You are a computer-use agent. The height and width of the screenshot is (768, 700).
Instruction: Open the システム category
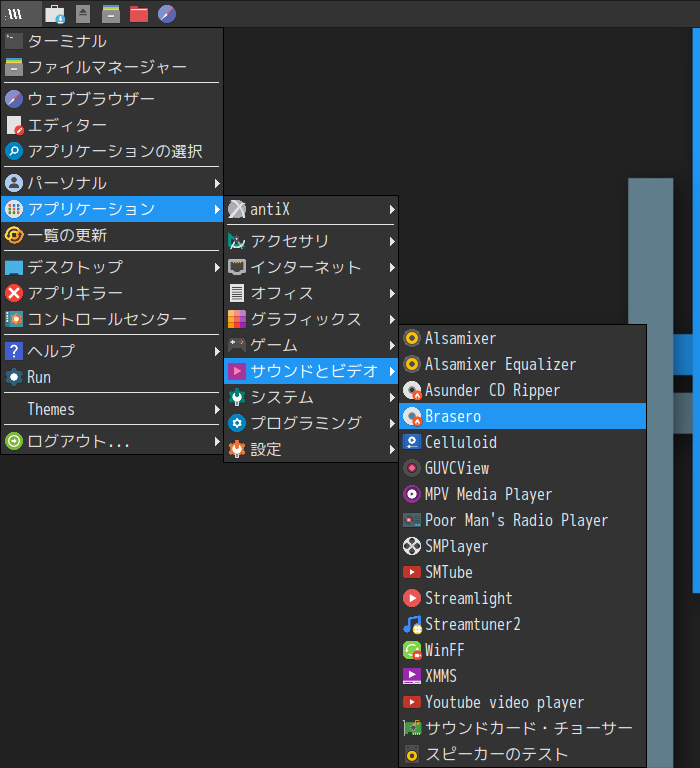point(311,397)
